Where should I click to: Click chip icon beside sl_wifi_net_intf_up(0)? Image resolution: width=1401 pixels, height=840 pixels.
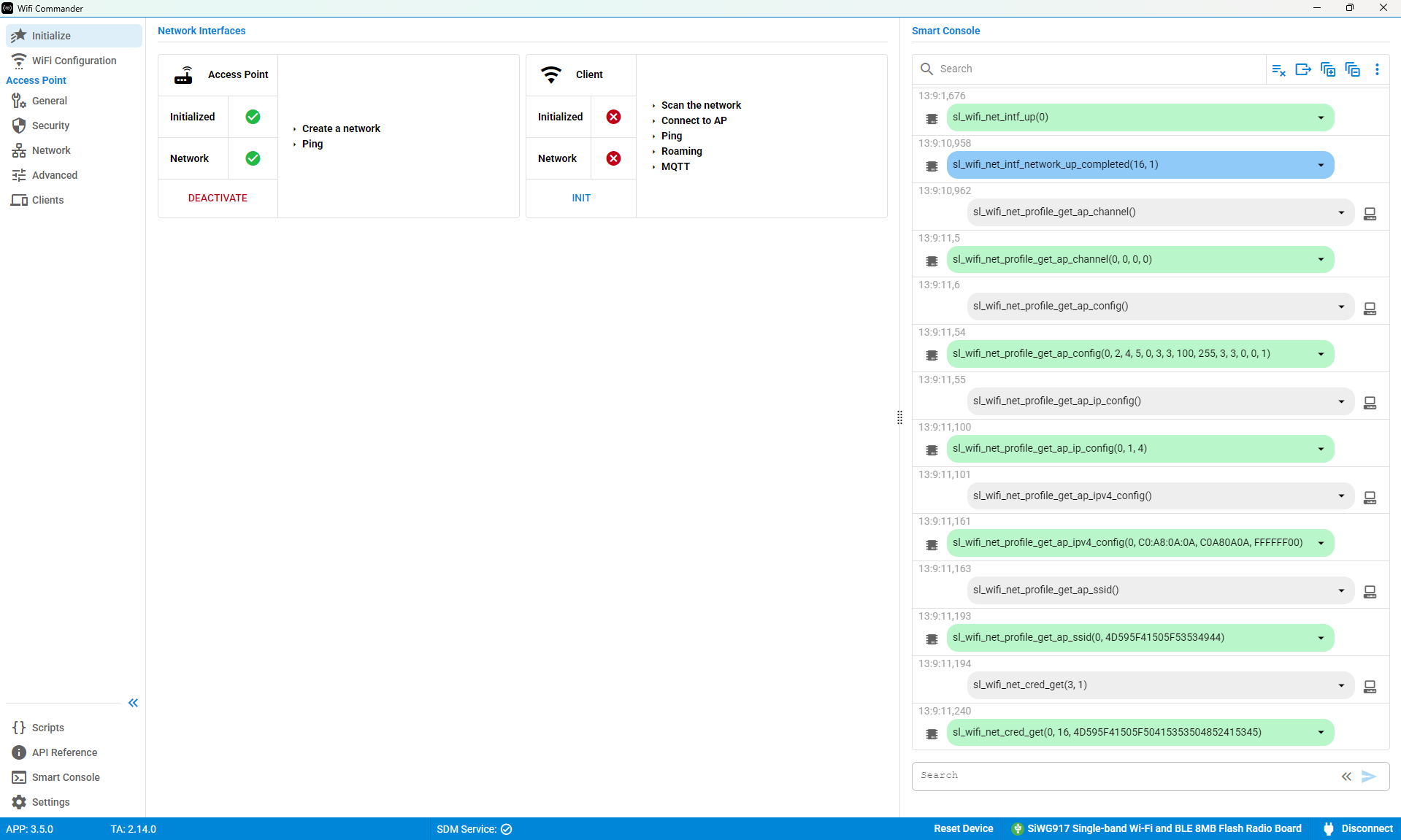932,119
